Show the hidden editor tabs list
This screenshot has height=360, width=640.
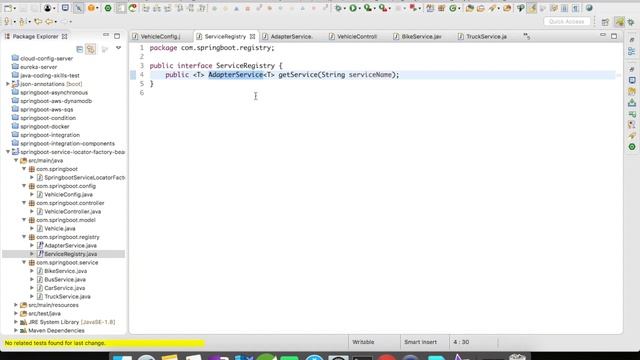point(527,37)
